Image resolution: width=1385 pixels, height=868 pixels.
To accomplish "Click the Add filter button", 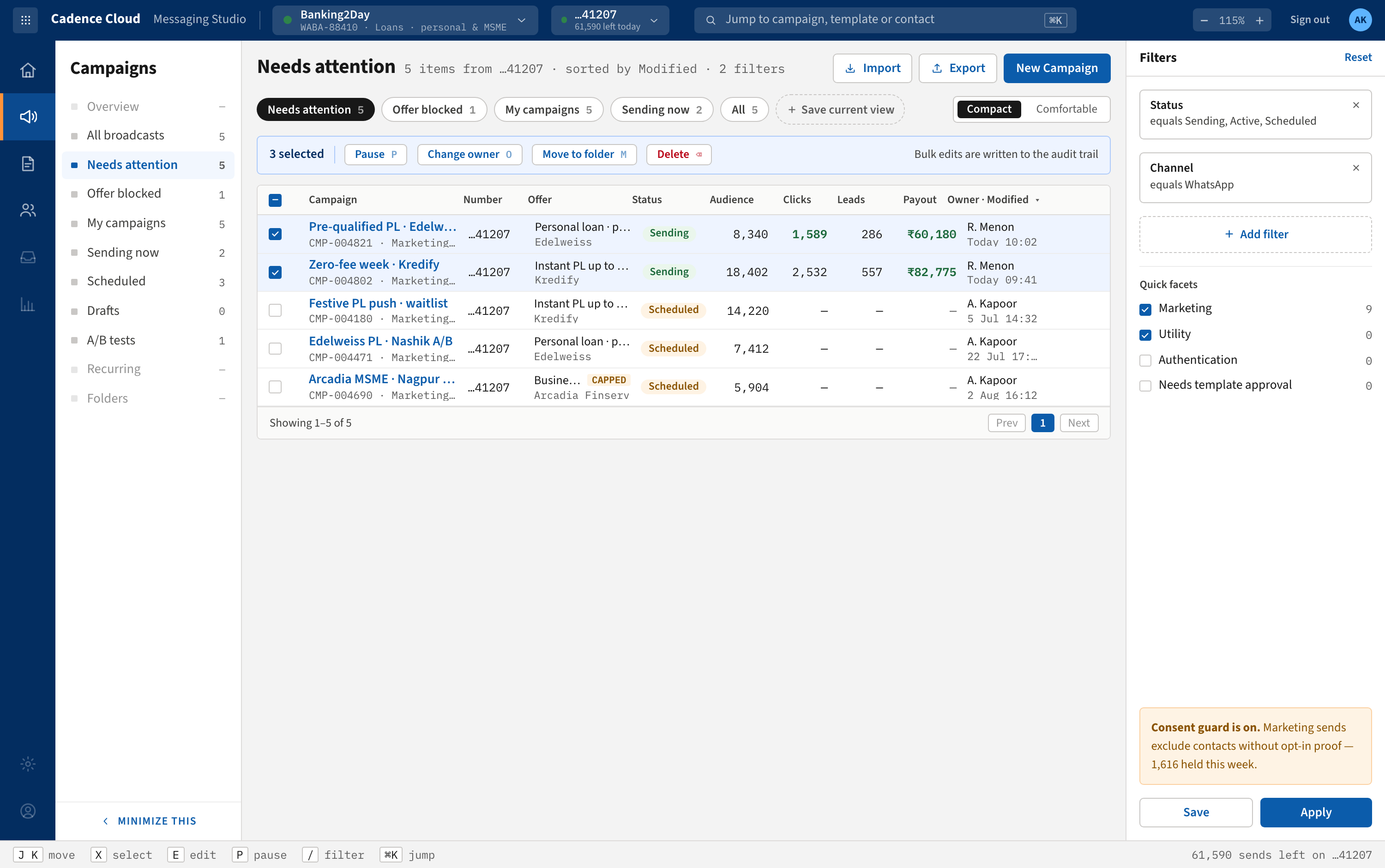I will click(x=1255, y=234).
